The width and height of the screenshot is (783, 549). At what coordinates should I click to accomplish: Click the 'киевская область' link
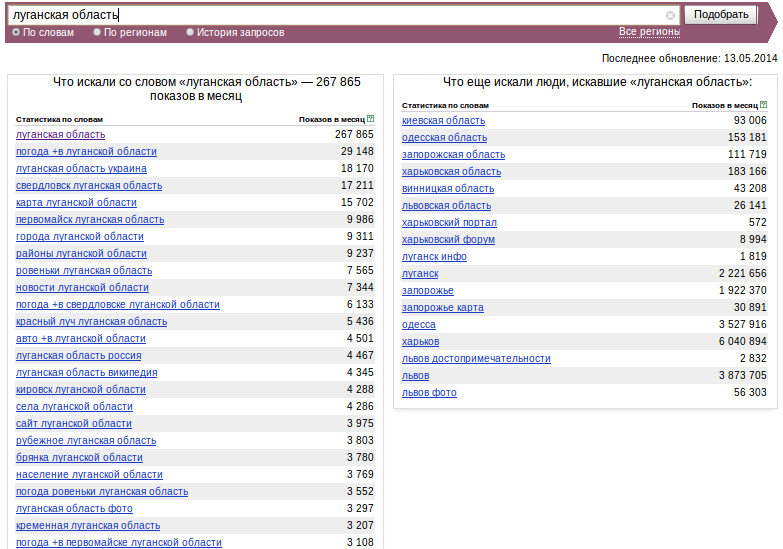point(443,120)
